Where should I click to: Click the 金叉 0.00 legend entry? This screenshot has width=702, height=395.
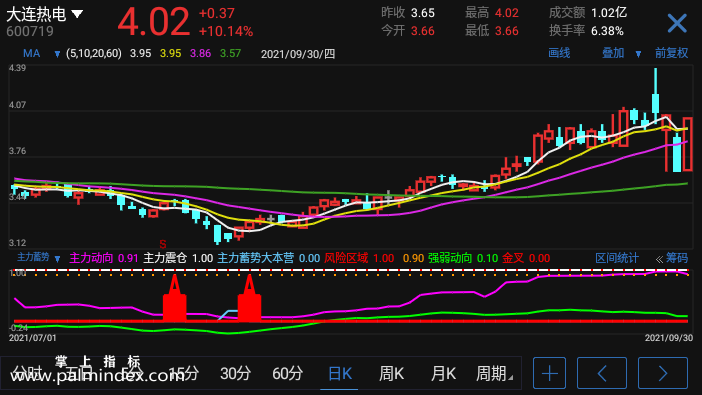(x=526, y=258)
